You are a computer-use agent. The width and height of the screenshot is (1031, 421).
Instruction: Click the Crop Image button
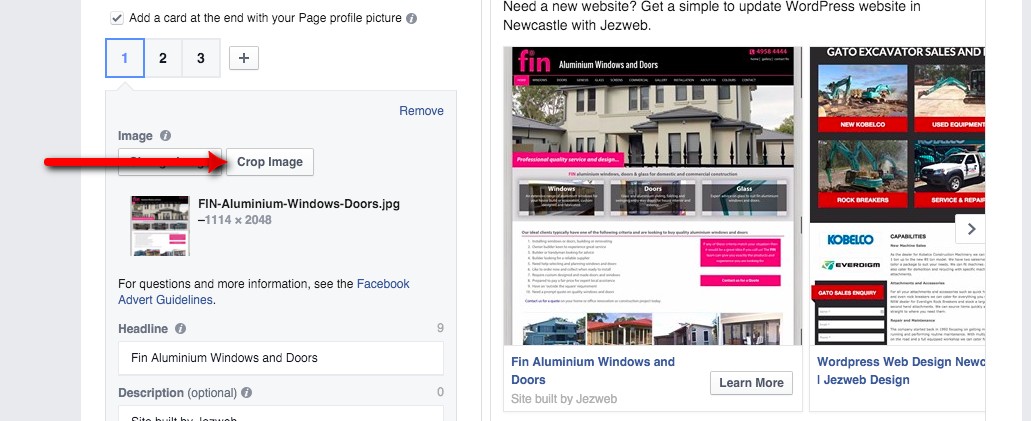point(270,162)
